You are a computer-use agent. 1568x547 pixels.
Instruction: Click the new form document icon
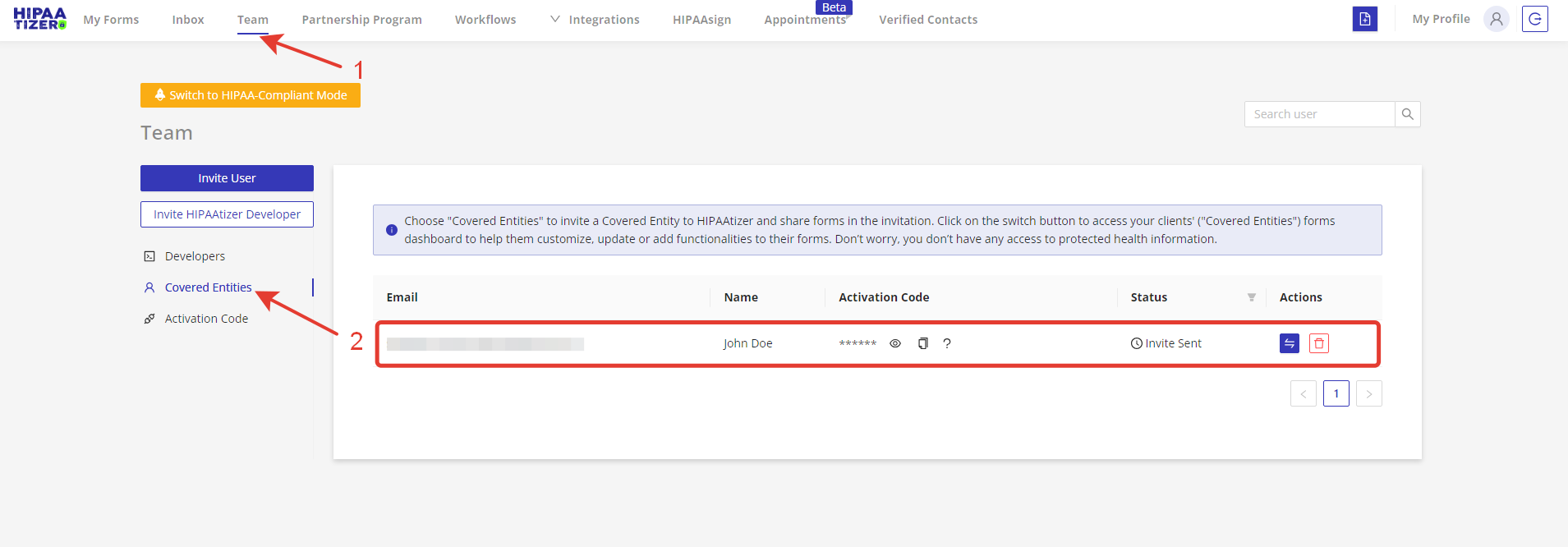1364,19
